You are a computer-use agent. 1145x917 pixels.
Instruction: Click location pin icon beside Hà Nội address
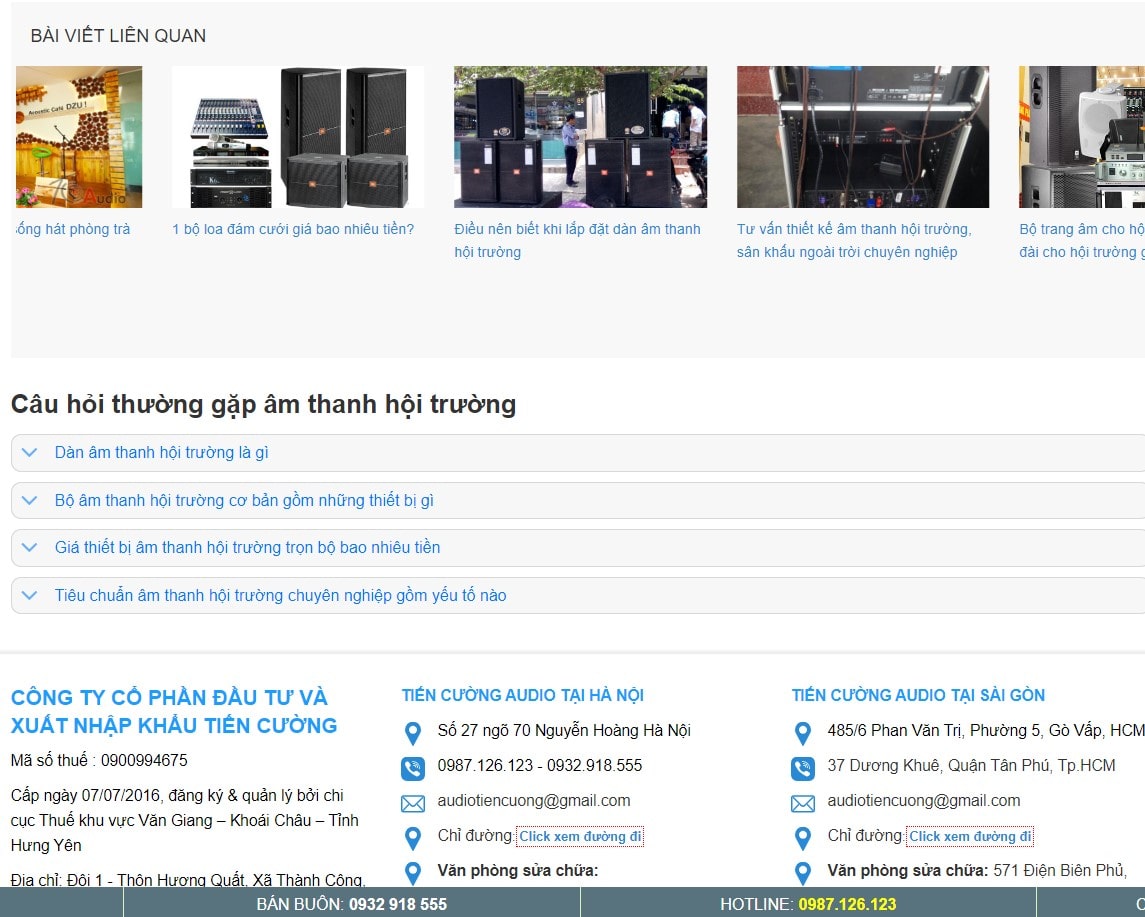pos(413,733)
